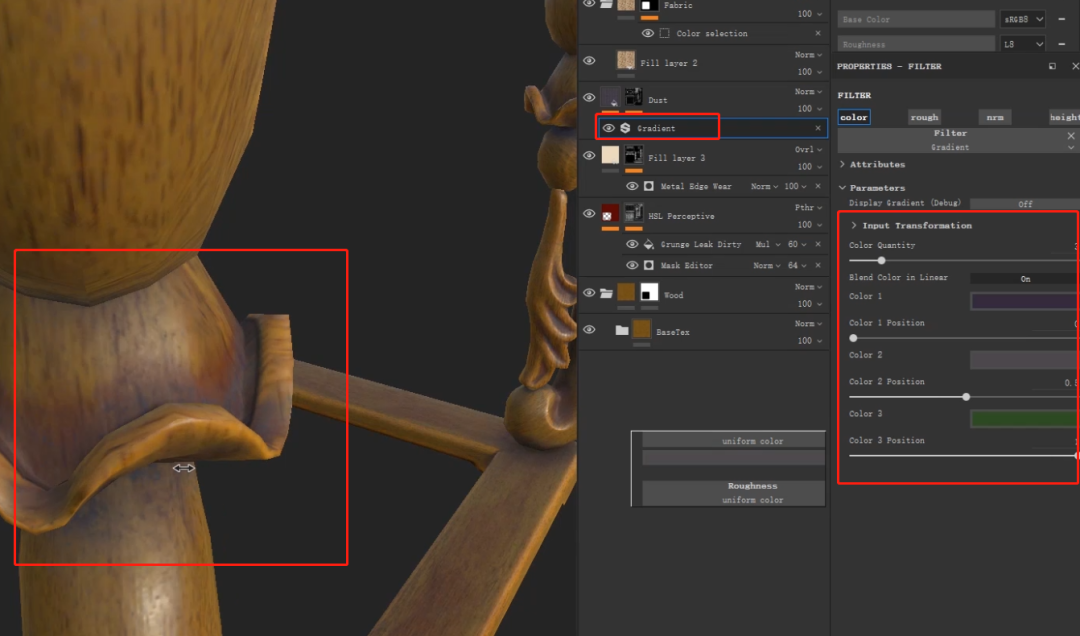Select the Dust layer mask thumbnail
This screenshot has width=1080, height=636.
[634, 98]
